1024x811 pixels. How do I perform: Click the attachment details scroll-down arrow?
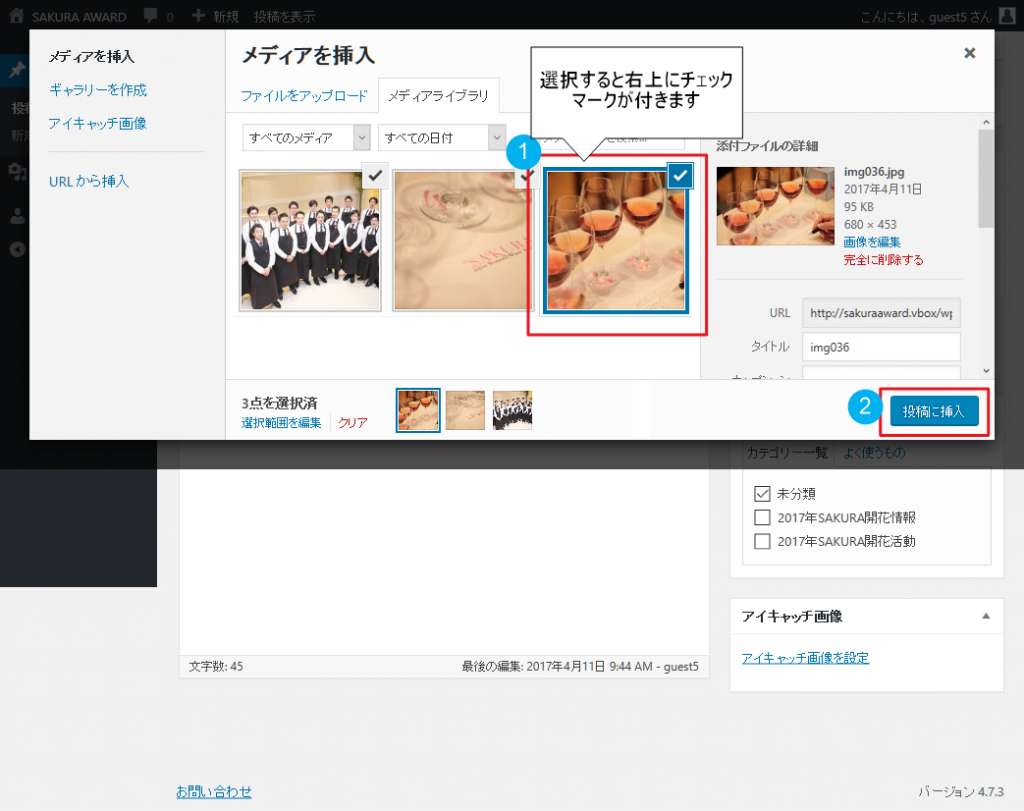(986, 371)
